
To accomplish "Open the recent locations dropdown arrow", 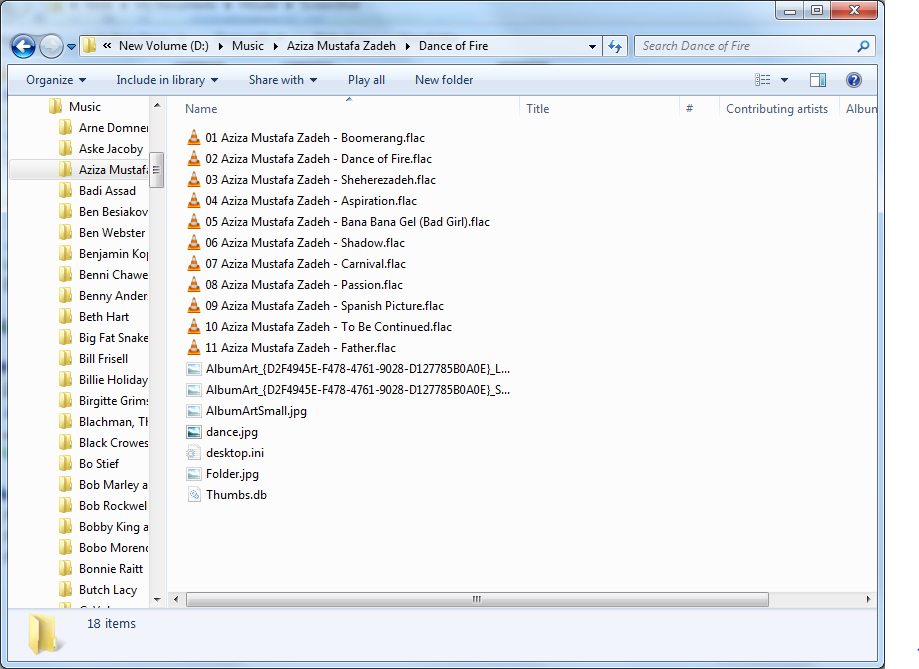I will point(72,46).
